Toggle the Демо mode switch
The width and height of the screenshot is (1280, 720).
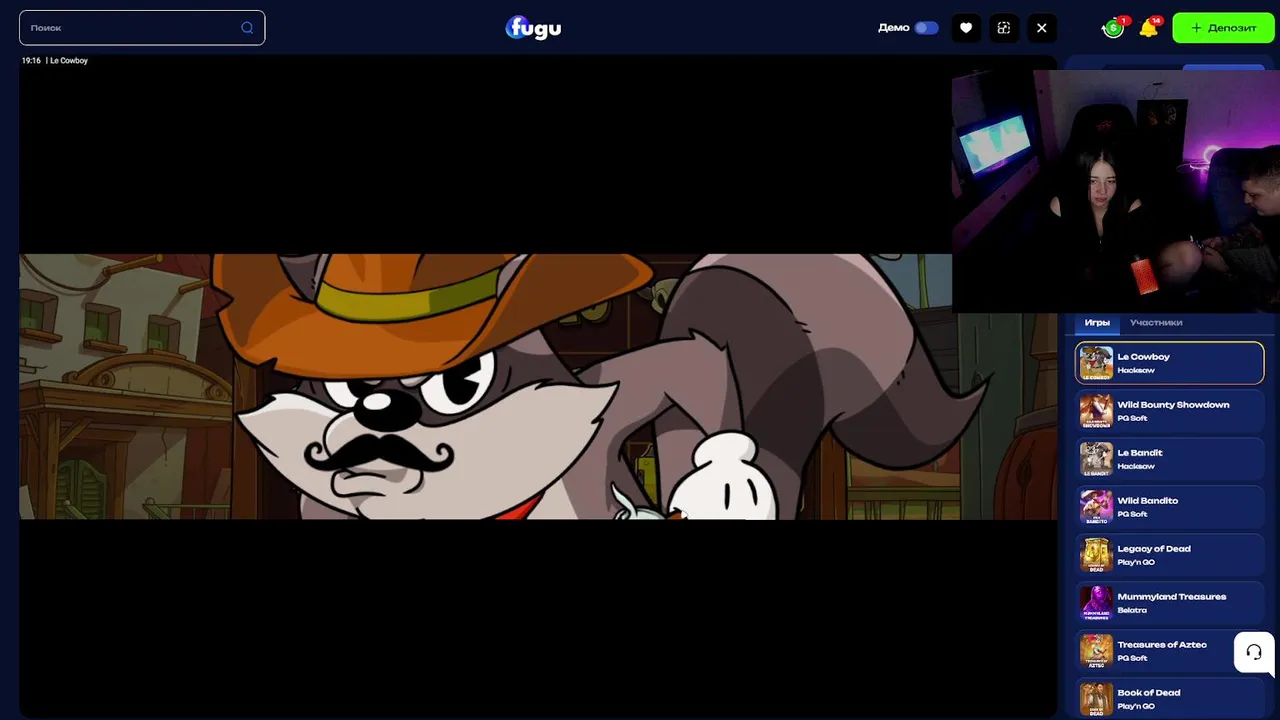(x=927, y=28)
